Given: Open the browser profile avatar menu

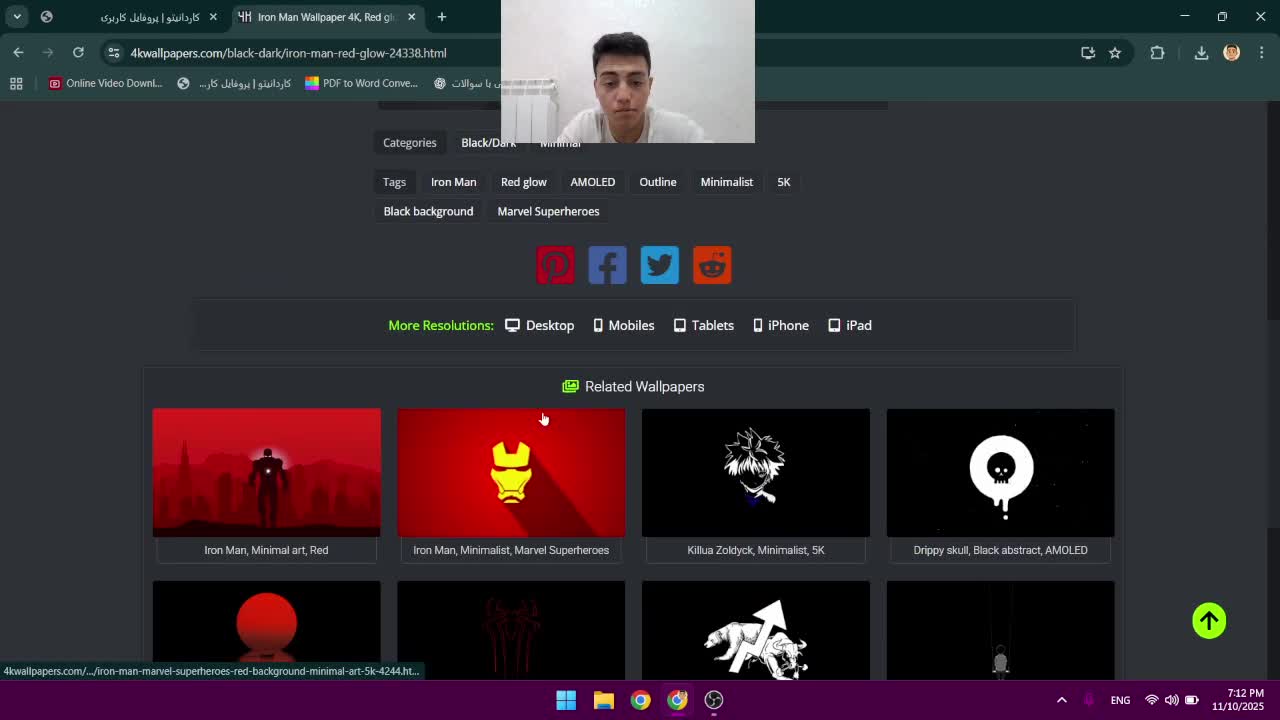Looking at the screenshot, I should (x=1231, y=53).
